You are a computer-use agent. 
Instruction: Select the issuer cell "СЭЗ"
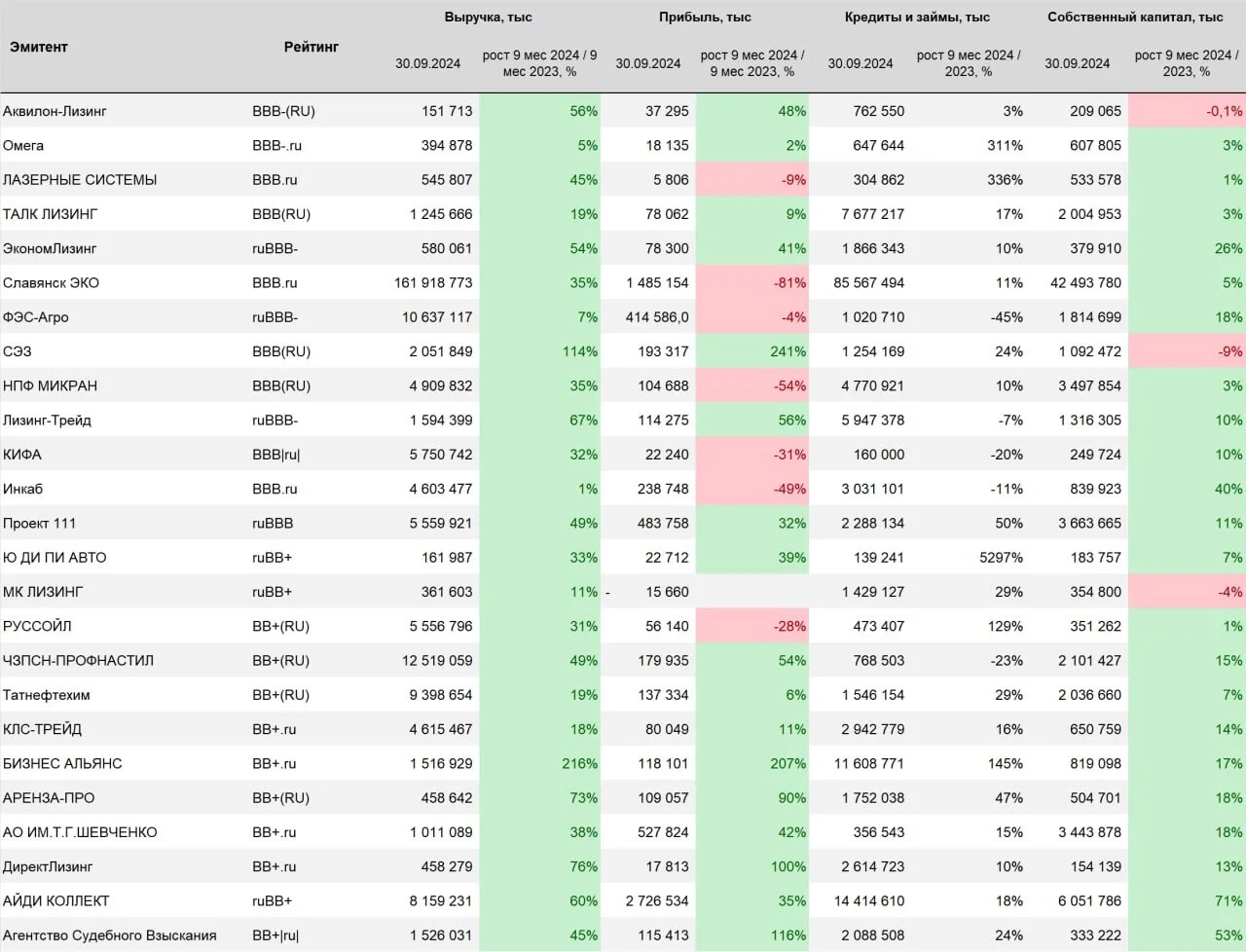pos(18,351)
